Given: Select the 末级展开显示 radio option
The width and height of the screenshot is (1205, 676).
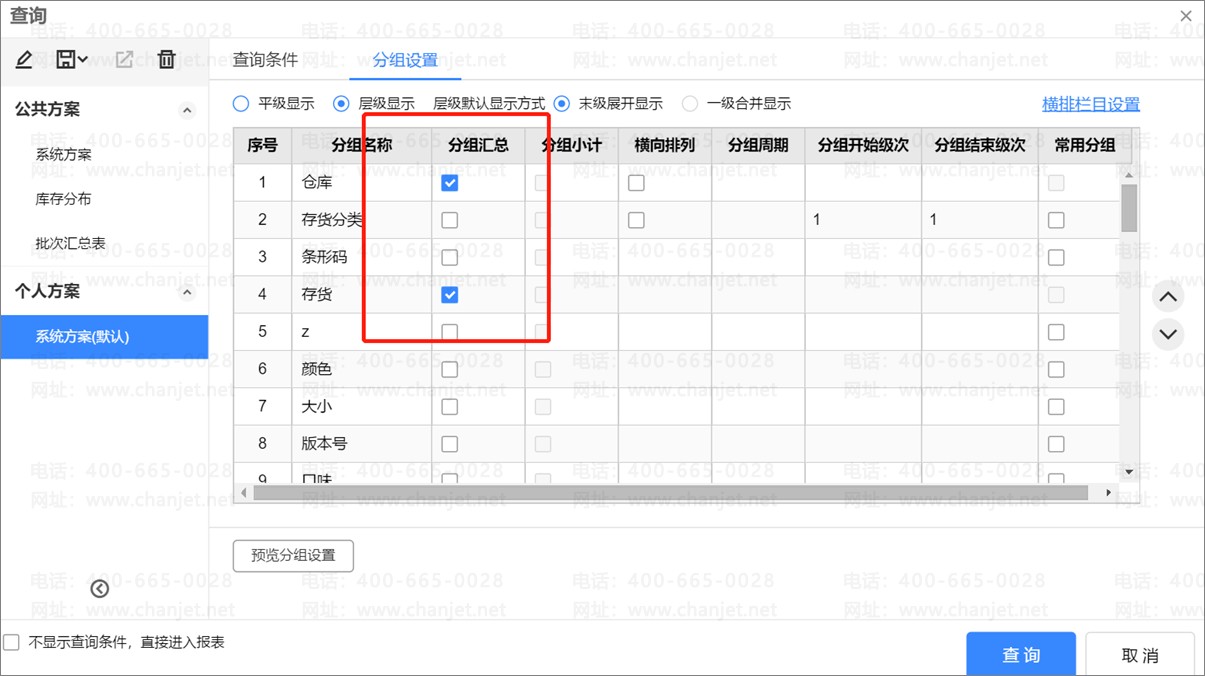Looking at the screenshot, I should (561, 103).
